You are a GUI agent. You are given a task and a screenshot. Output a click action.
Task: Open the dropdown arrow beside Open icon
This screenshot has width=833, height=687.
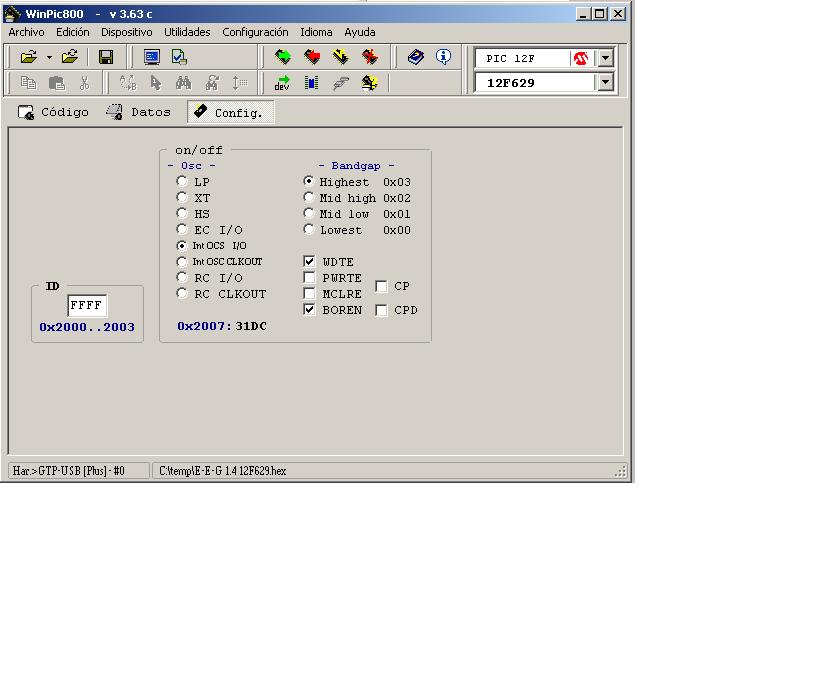(49, 58)
